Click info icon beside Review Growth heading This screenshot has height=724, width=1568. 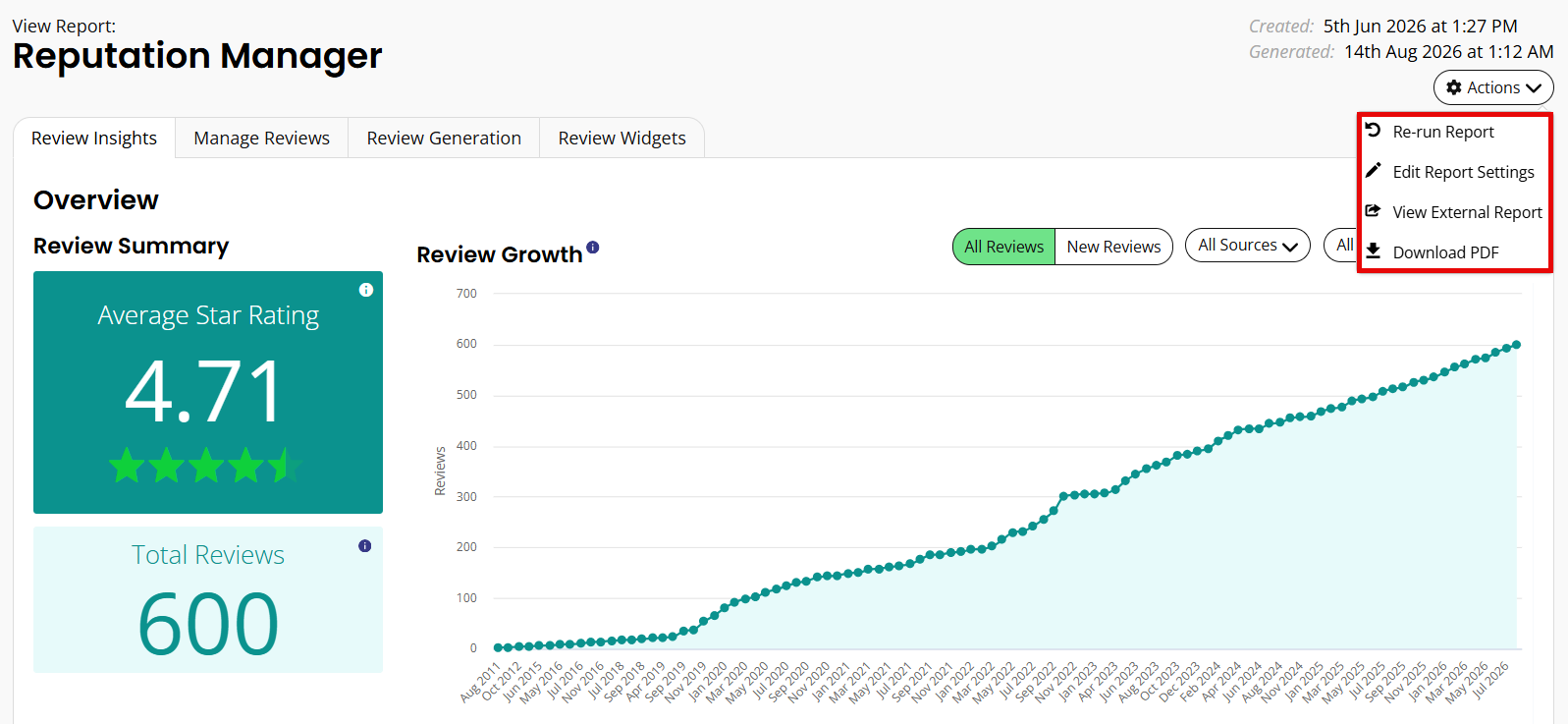(593, 248)
